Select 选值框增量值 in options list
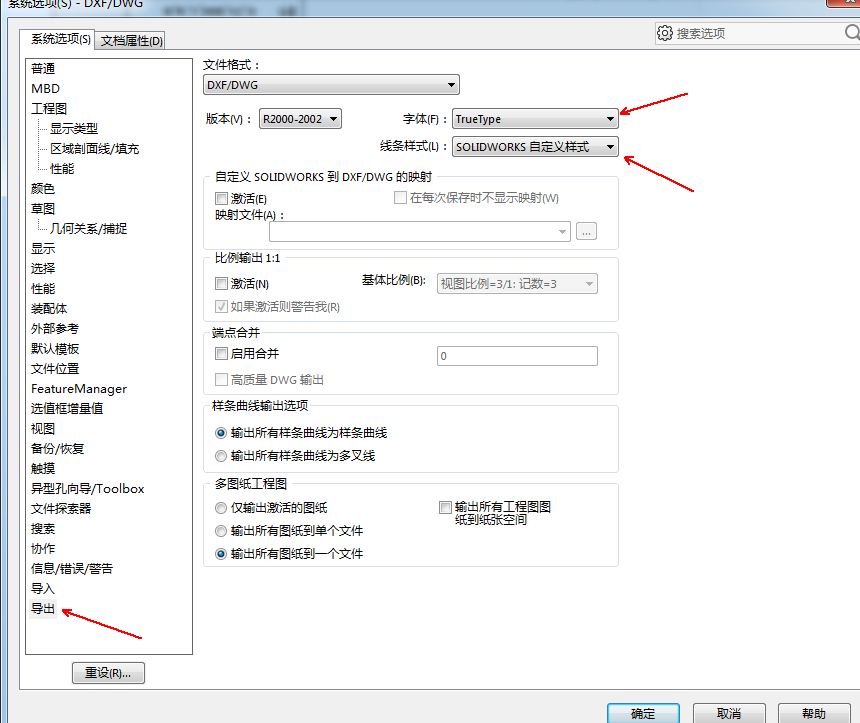This screenshot has width=860, height=723. 67,409
